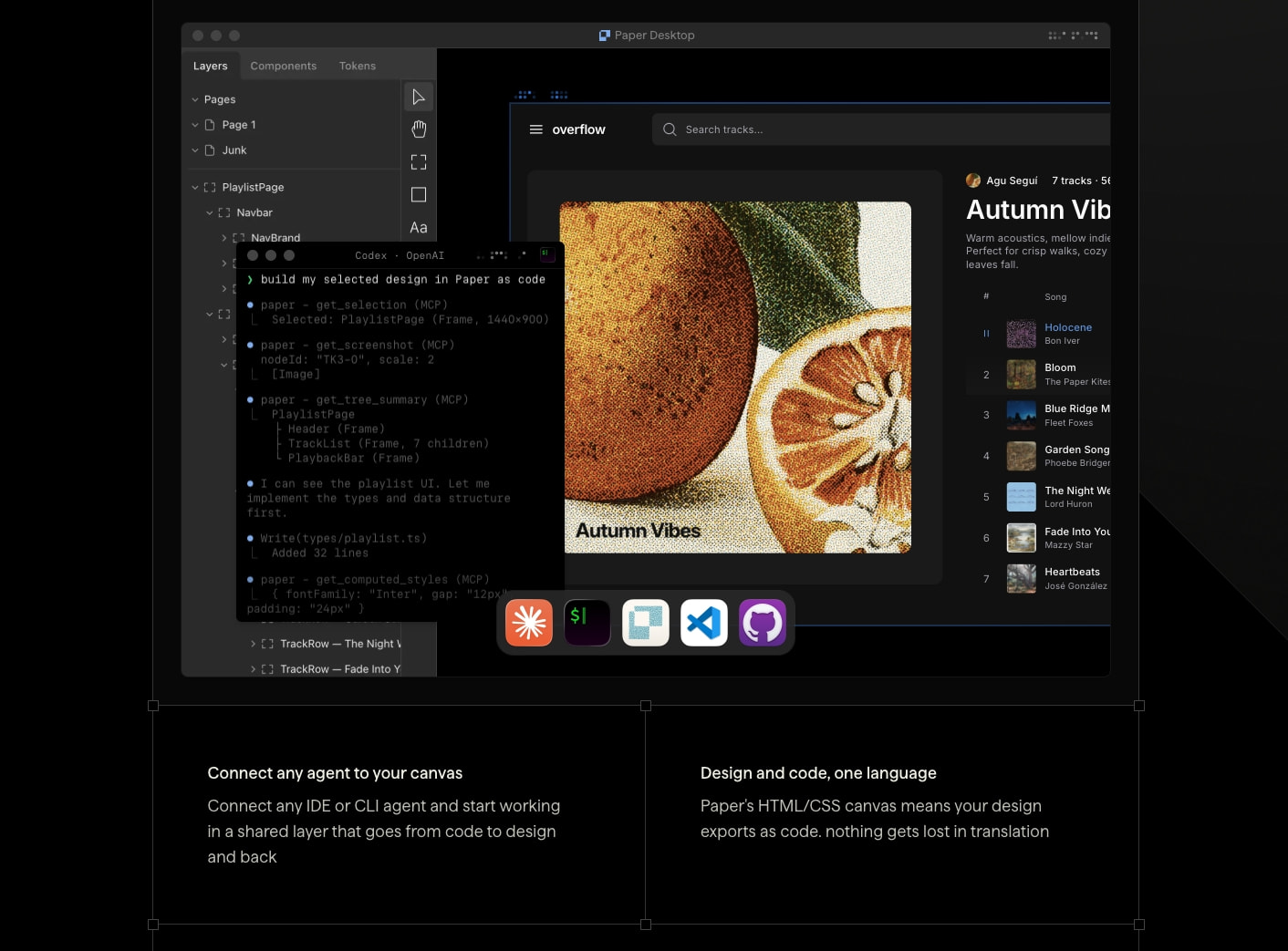The height and width of the screenshot is (951, 1288).
Task: Collapse the Page 1 chevron
Action: pos(195,125)
